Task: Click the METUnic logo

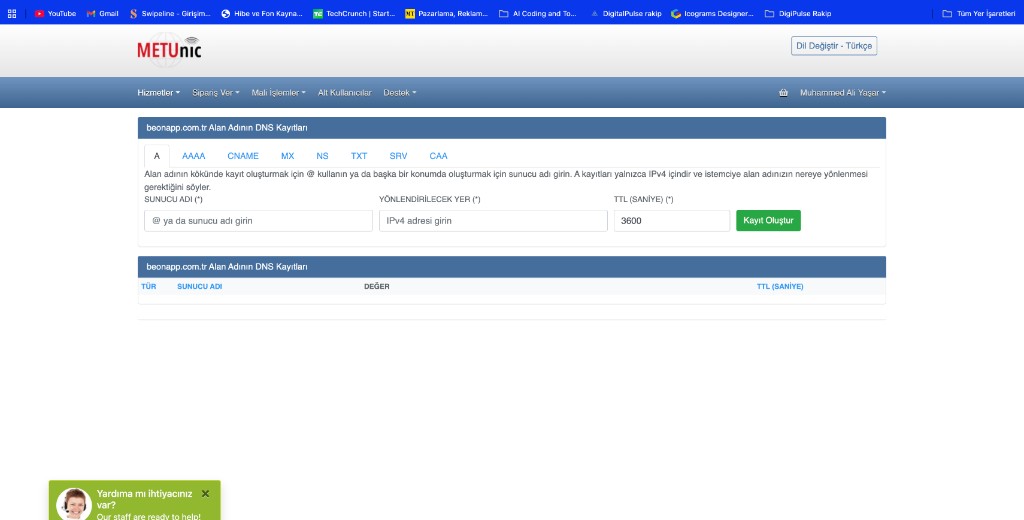Action: pyautogui.click(x=169, y=50)
